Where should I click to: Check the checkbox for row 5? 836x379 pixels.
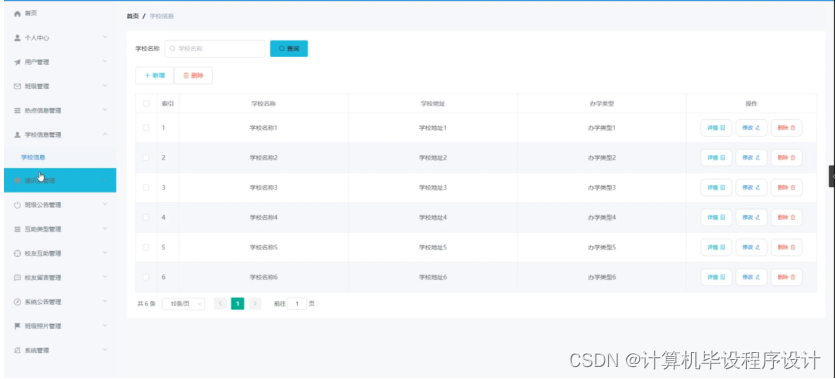click(x=146, y=247)
